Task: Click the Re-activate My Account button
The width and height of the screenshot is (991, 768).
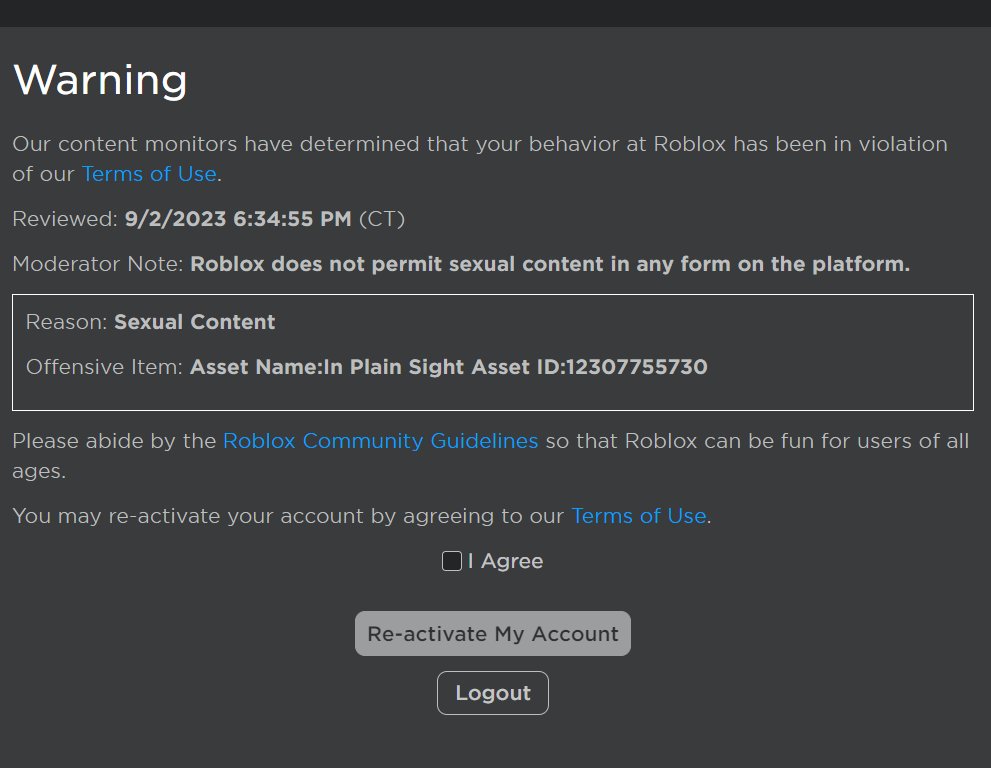Action: tap(492, 633)
